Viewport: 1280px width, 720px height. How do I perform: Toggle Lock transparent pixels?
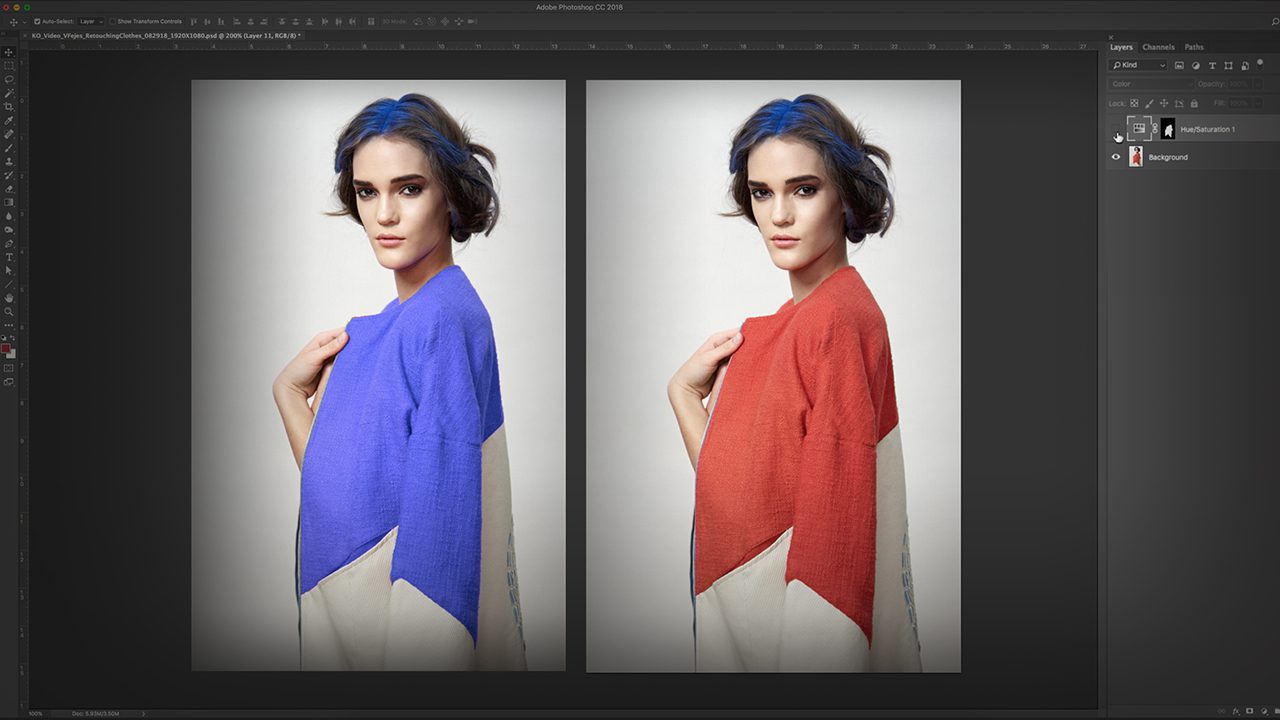pos(1134,103)
